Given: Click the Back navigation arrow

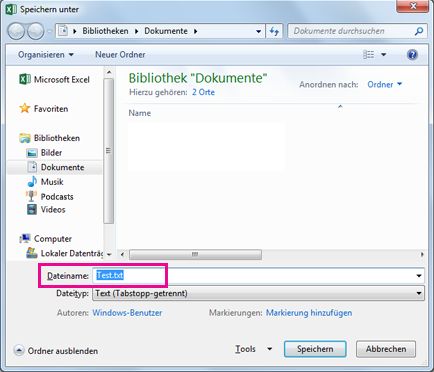Looking at the screenshot, I should 16,31.
